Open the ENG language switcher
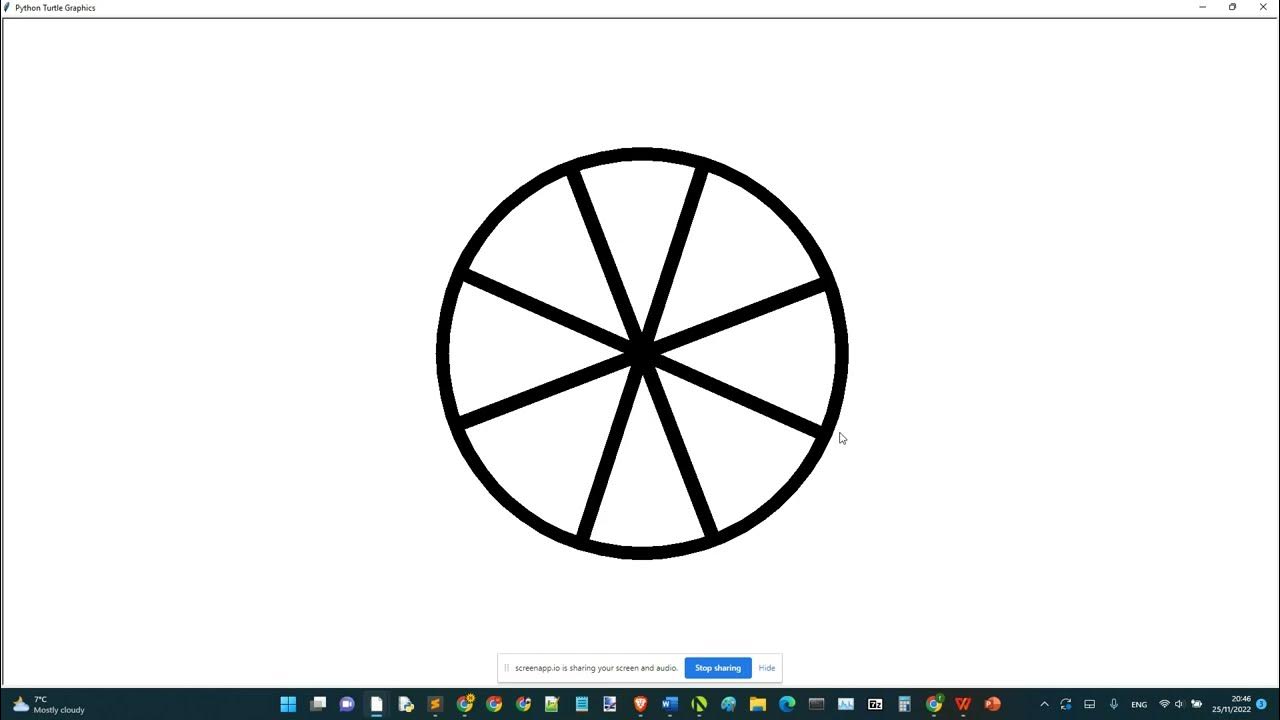 tap(1139, 704)
